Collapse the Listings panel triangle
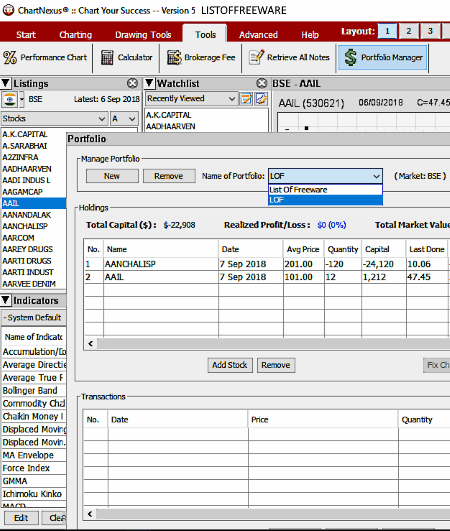The width and height of the screenshot is (450, 531). point(5,83)
